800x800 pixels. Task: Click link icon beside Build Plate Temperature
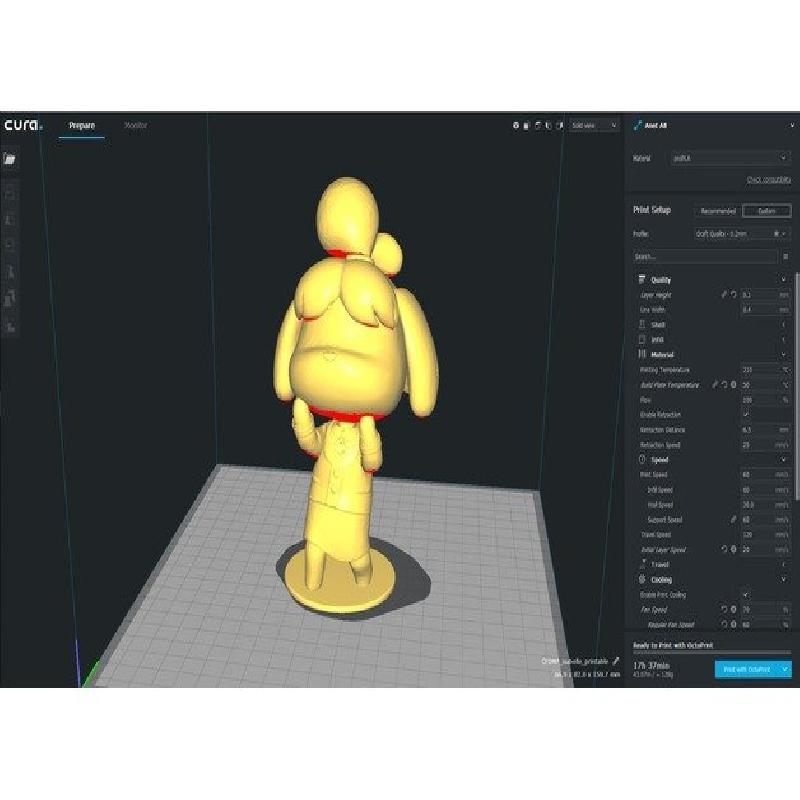[x=715, y=385]
